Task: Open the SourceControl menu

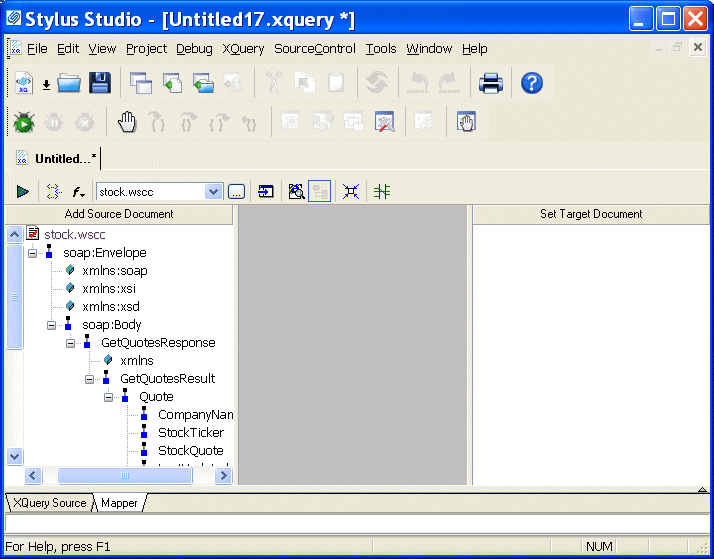Action: [314, 48]
